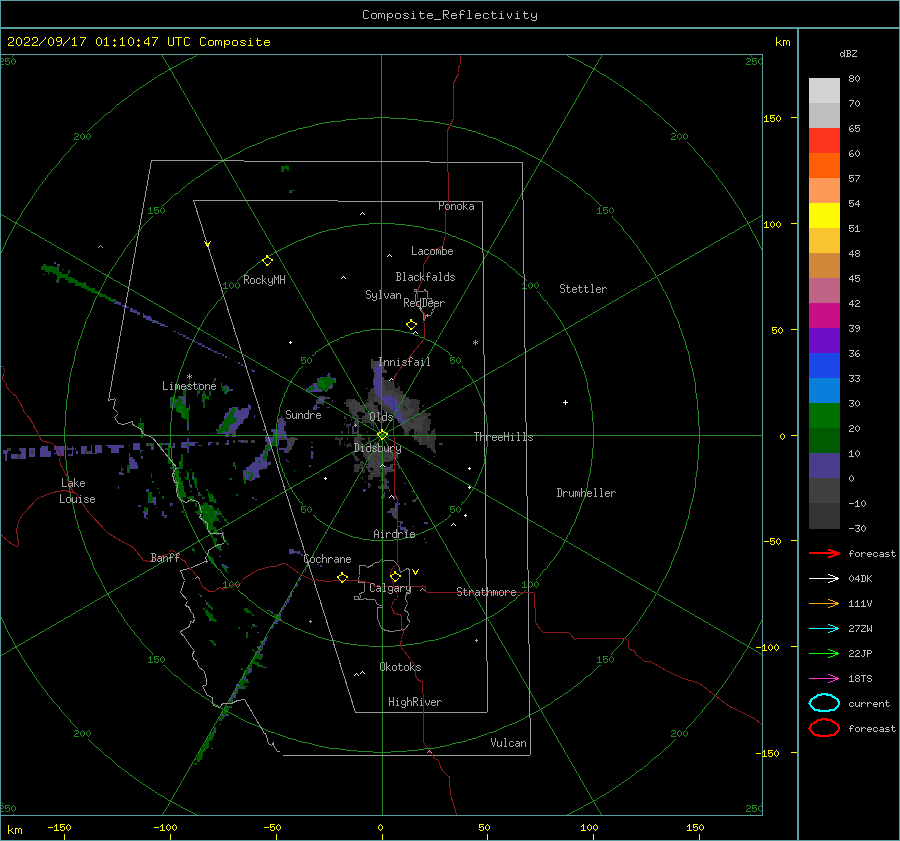Click the white 04DK arrow in legend
This screenshot has height=841, width=900.
click(x=824, y=579)
